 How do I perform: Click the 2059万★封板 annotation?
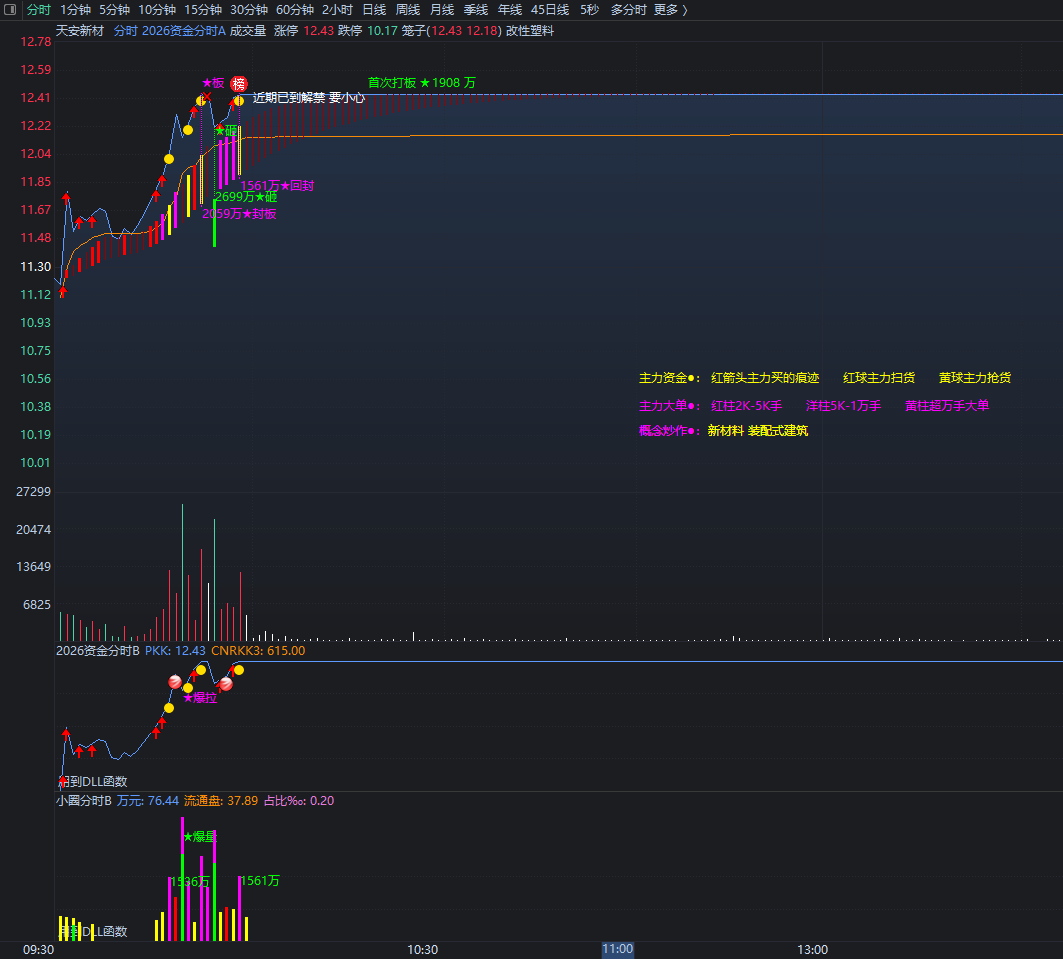click(x=239, y=213)
